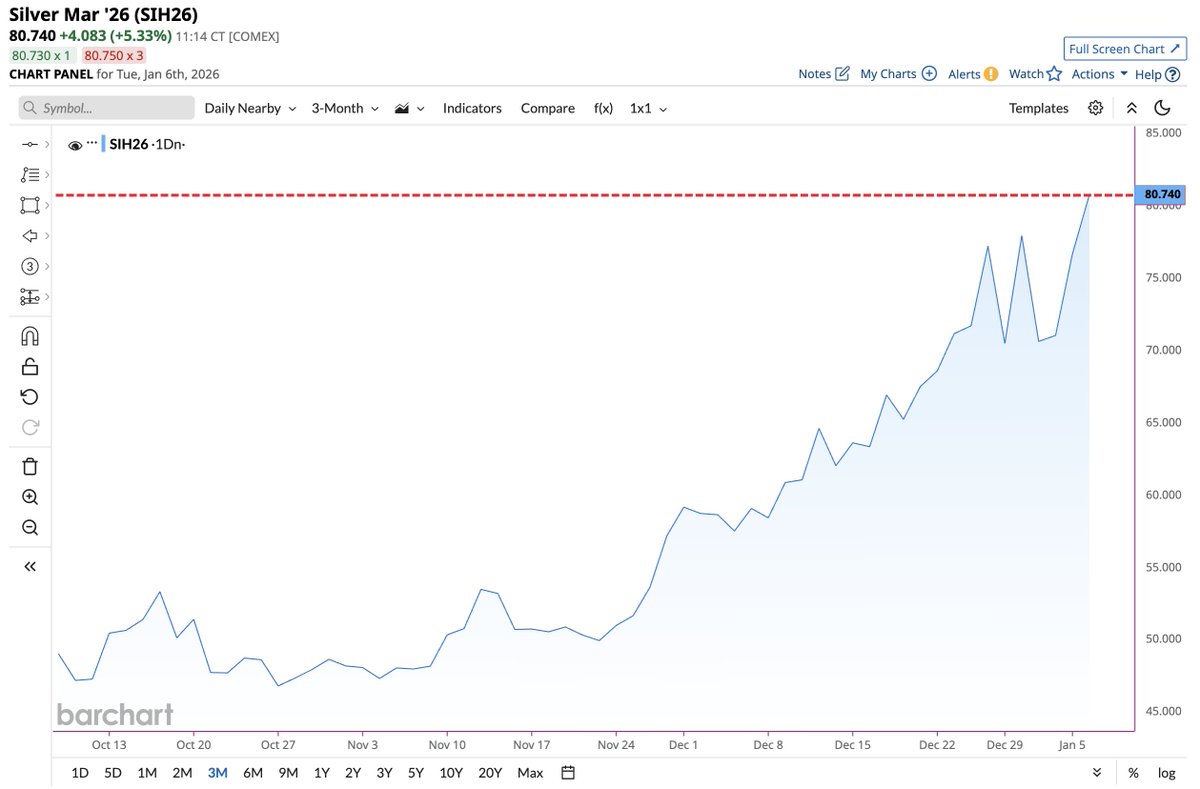Select the arrow annotation tool
The image size is (1200, 789).
29,236
